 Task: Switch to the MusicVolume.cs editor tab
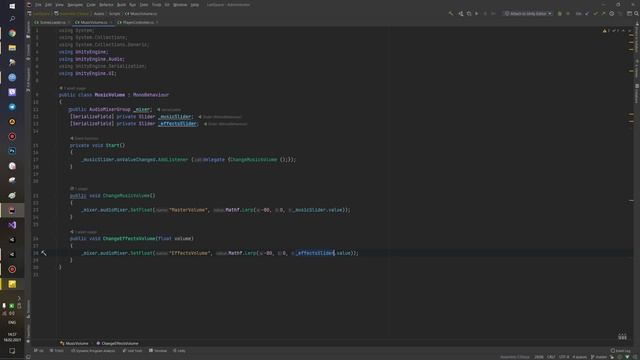(93, 22)
